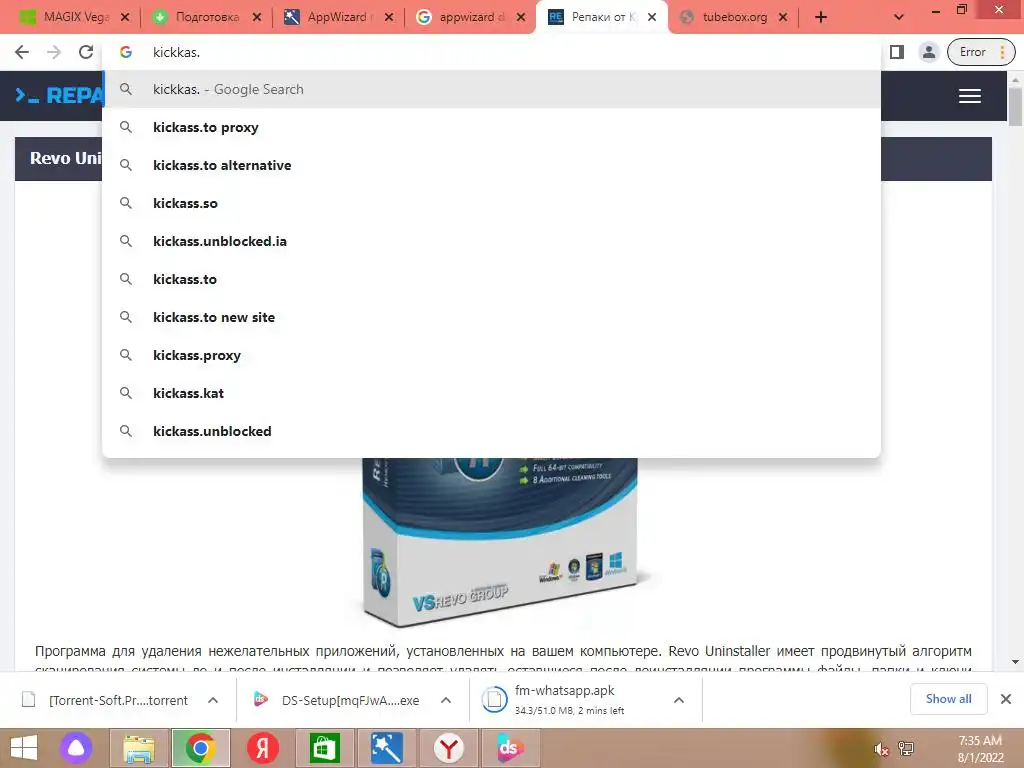Choose the 'kickass.unblocked' suggestion
Viewport: 1024px width, 768px height.
(x=491, y=431)
